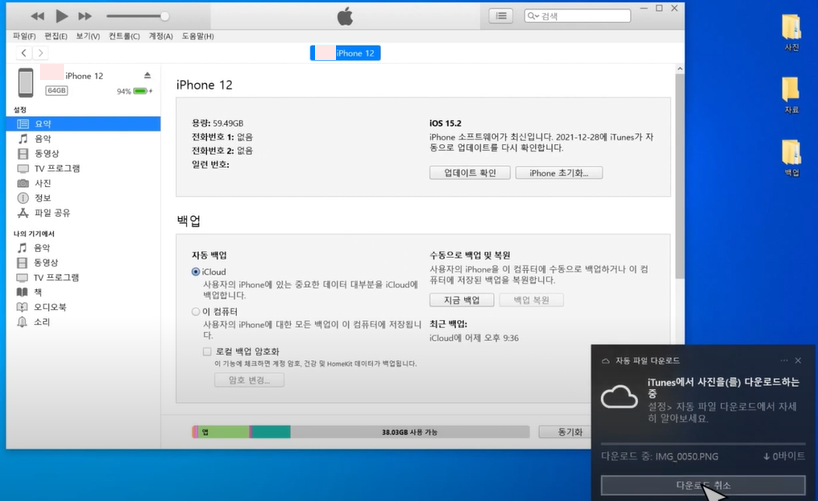Open the list view icon near search
This screenshot has width=818, height=501.
(501, 16)
